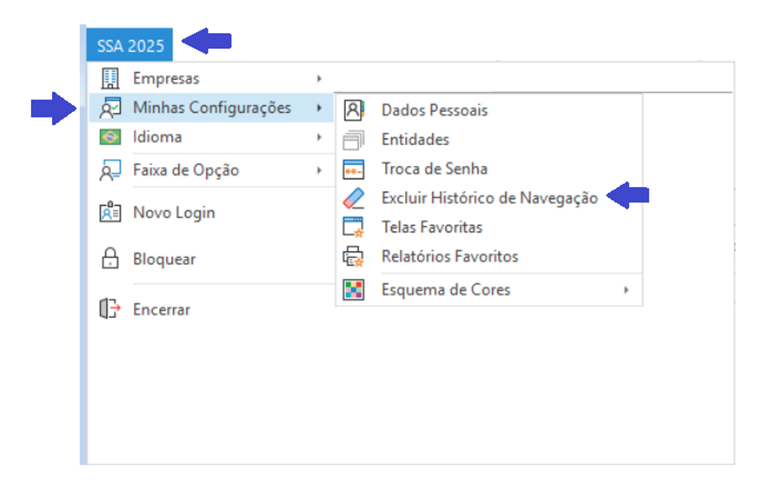Select Entidades in the submenu

415,140
